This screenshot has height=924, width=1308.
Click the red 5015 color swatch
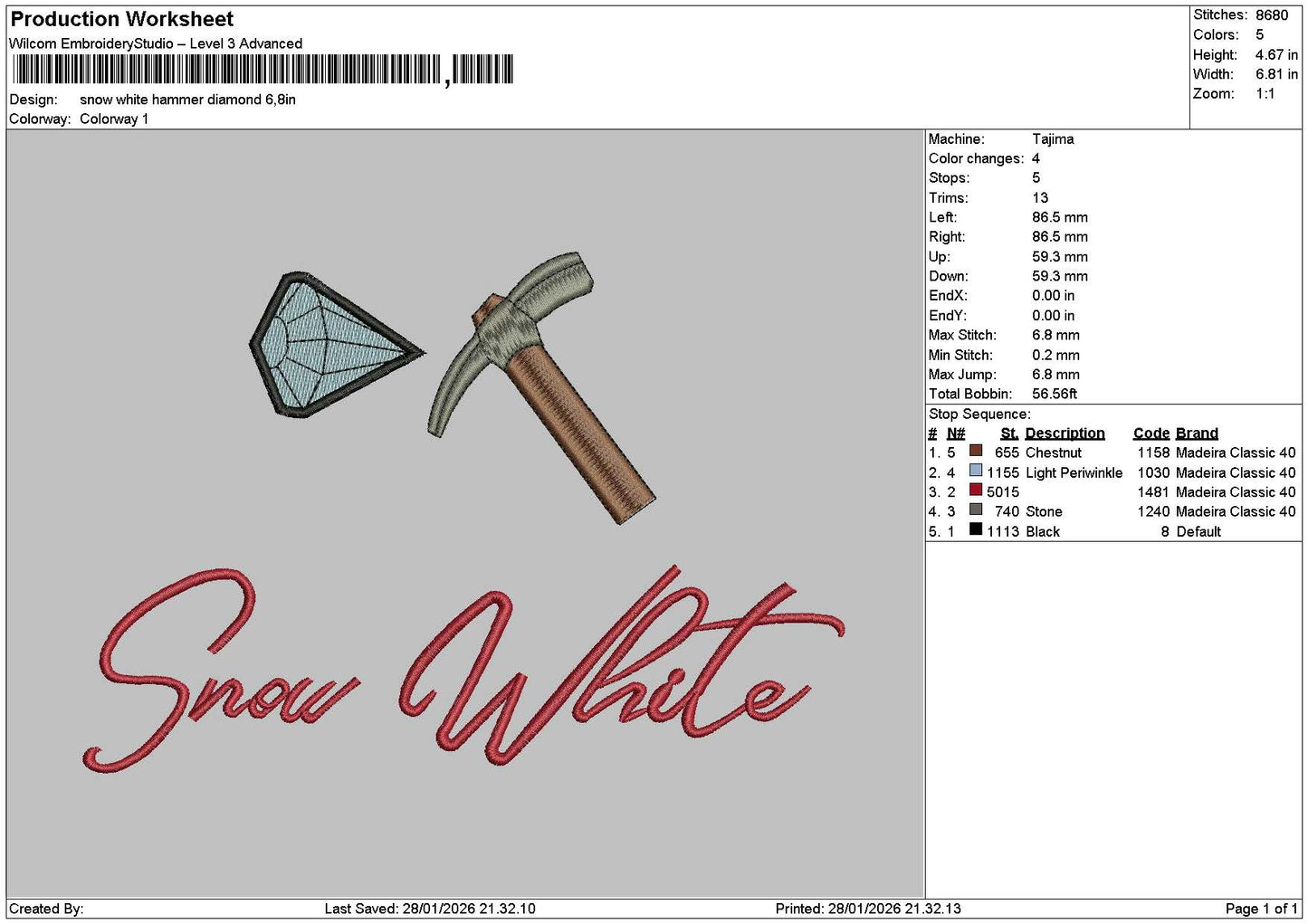[976, 491]
